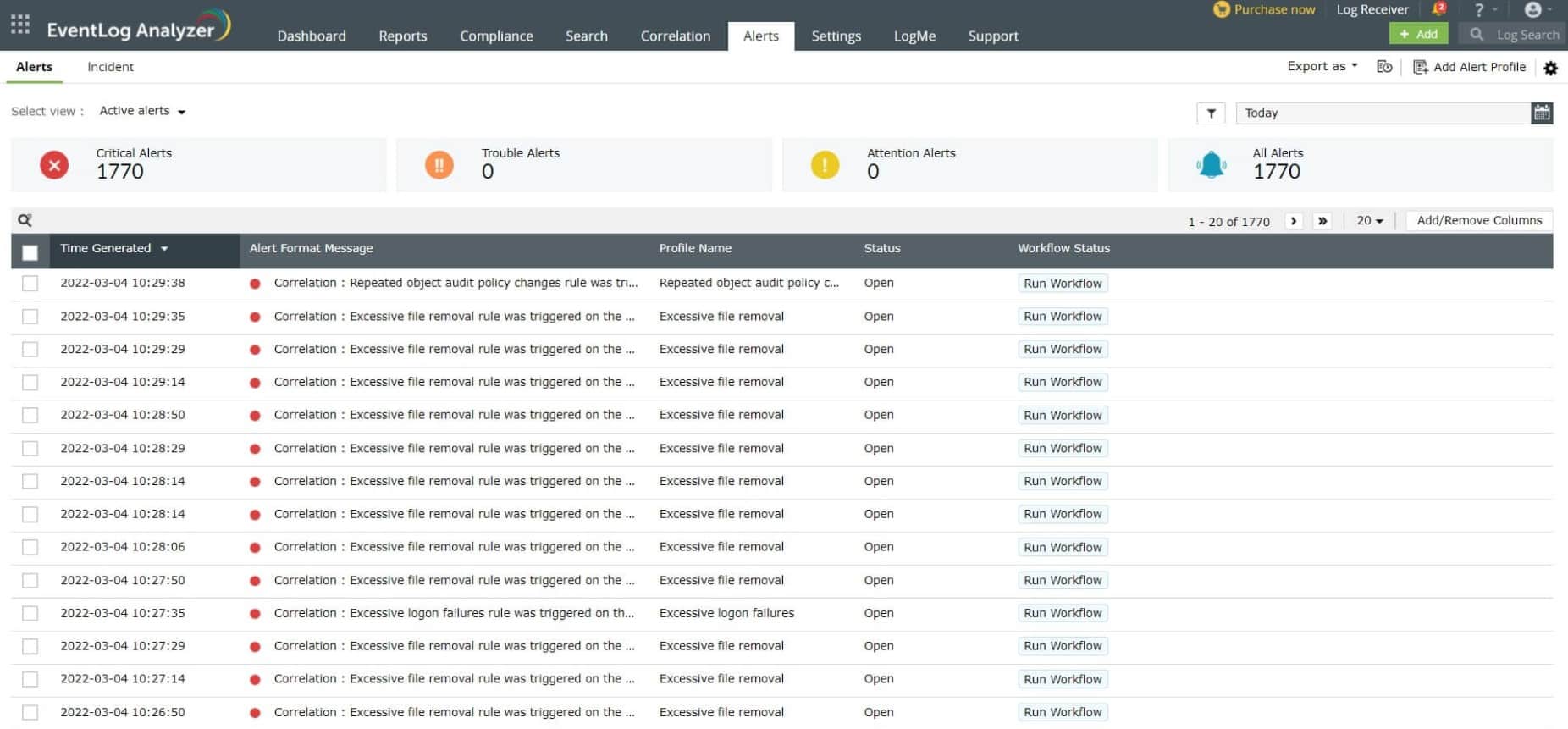Click the red Critical Alerts icon

click(54, 165)
